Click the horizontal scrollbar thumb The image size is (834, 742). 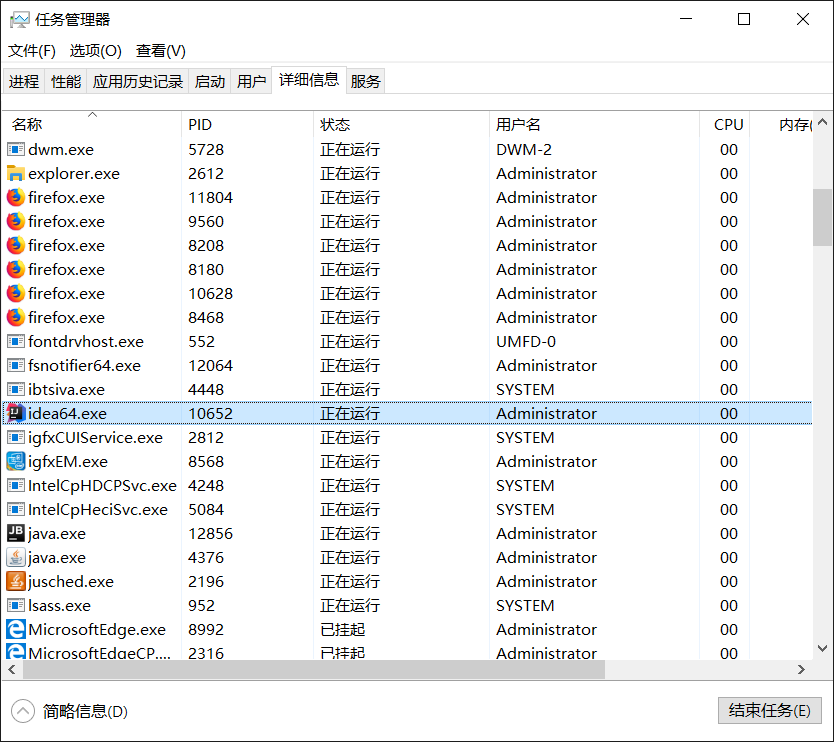[313, 669]
